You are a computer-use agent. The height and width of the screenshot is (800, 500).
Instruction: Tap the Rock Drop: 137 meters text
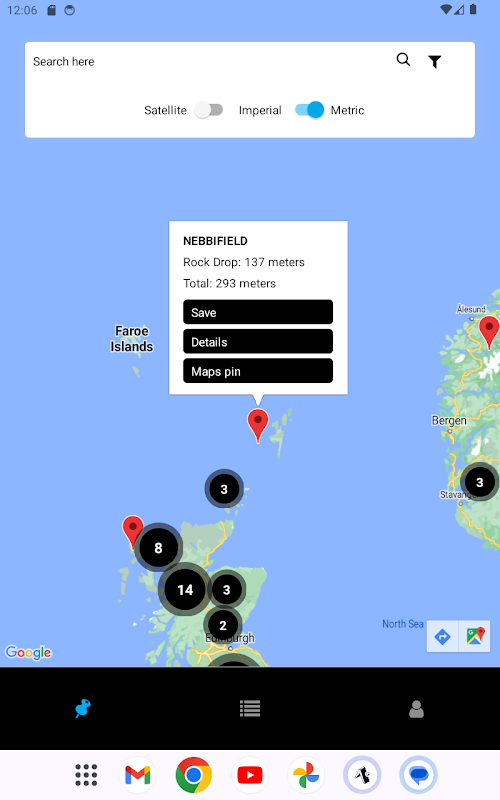pos(244,262)
